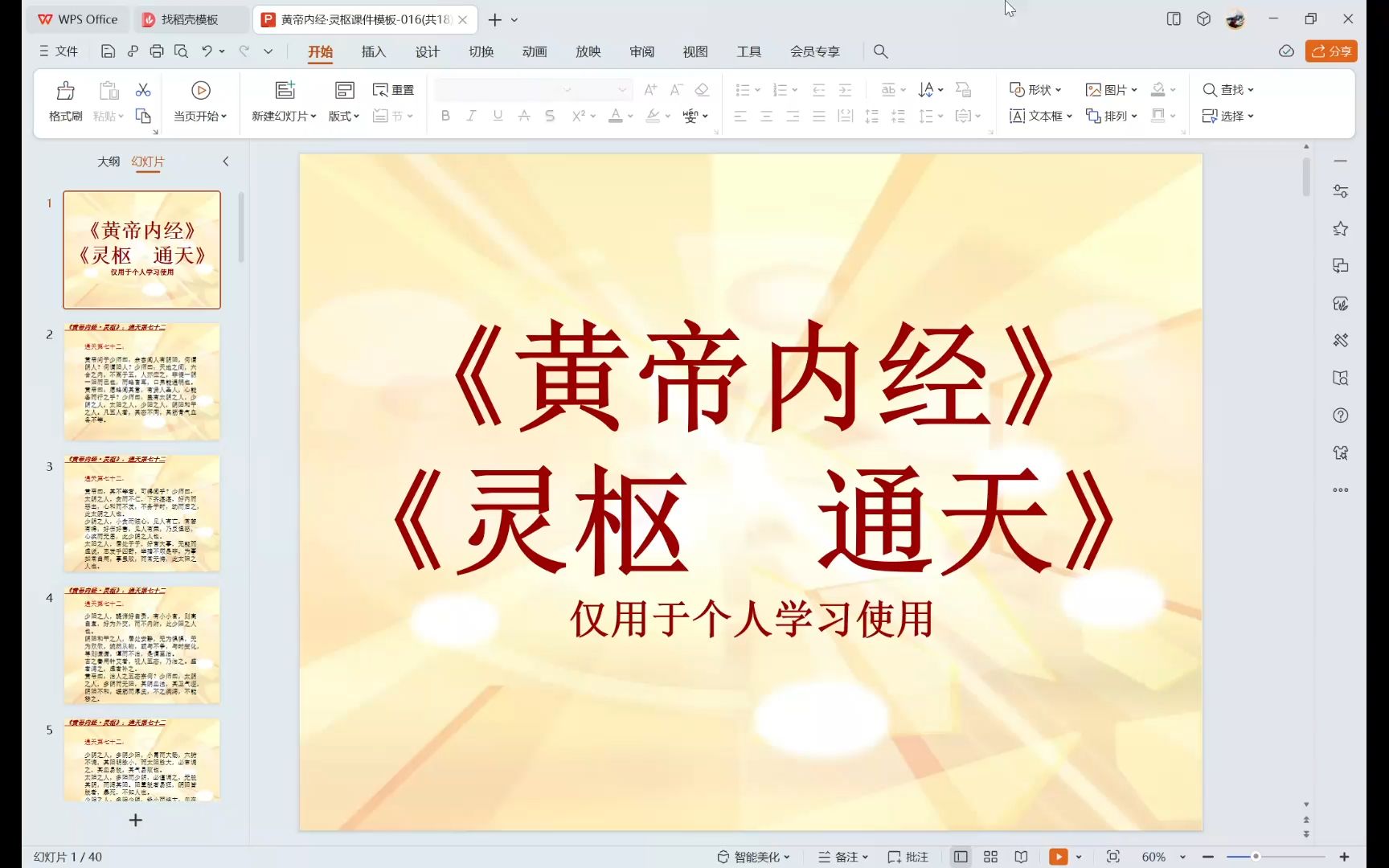The image size is (1389, 868).
Task: Switch to slide sorter view icon
Action: point(990,857)
